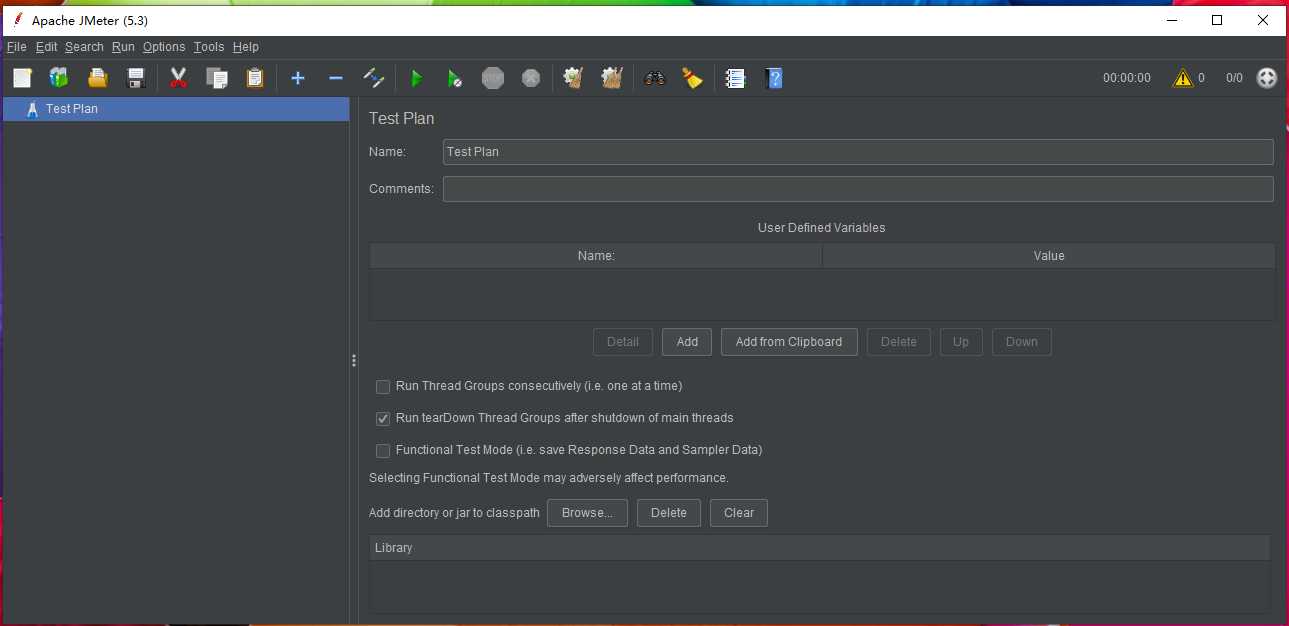Click the Toggle enable/disable icon
Image resolution: width=1289 pixels, height=626 pixels.
[374, 78]
